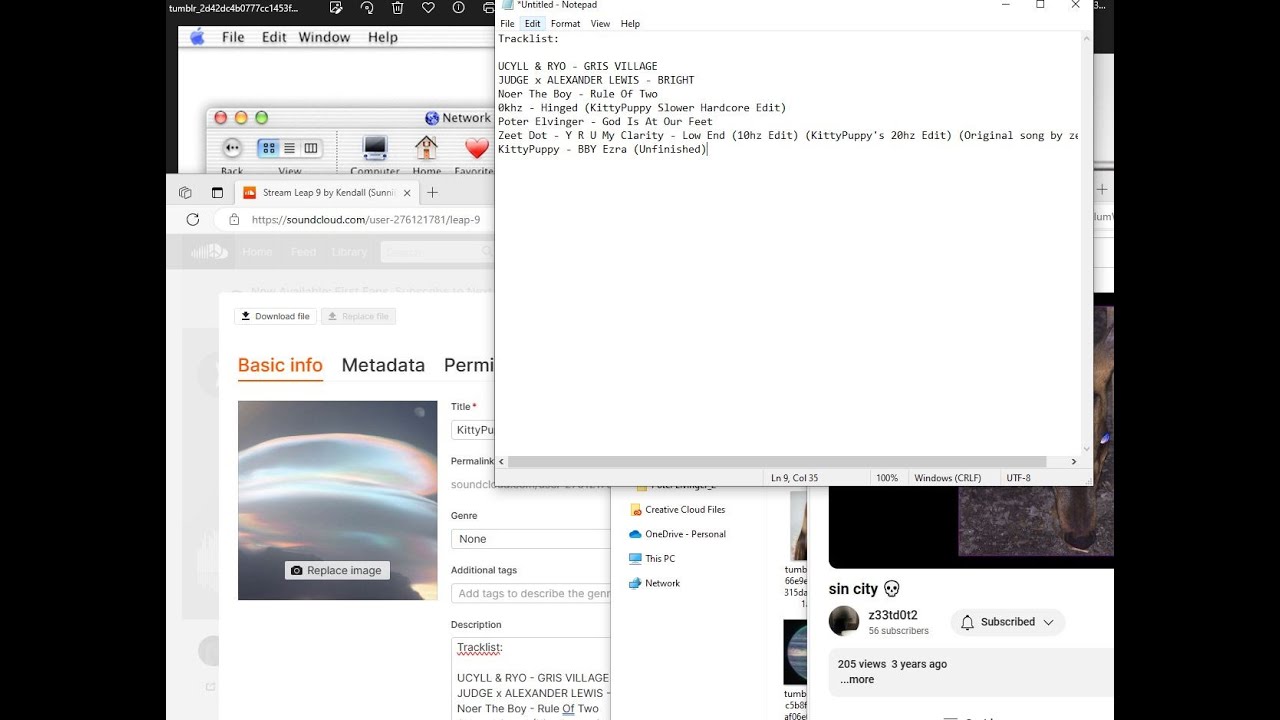The width and height of the screenshot is (1280, 720).
Task: Click the Notepad horizontal scrollbar thumb
Action: pos(777,462)
